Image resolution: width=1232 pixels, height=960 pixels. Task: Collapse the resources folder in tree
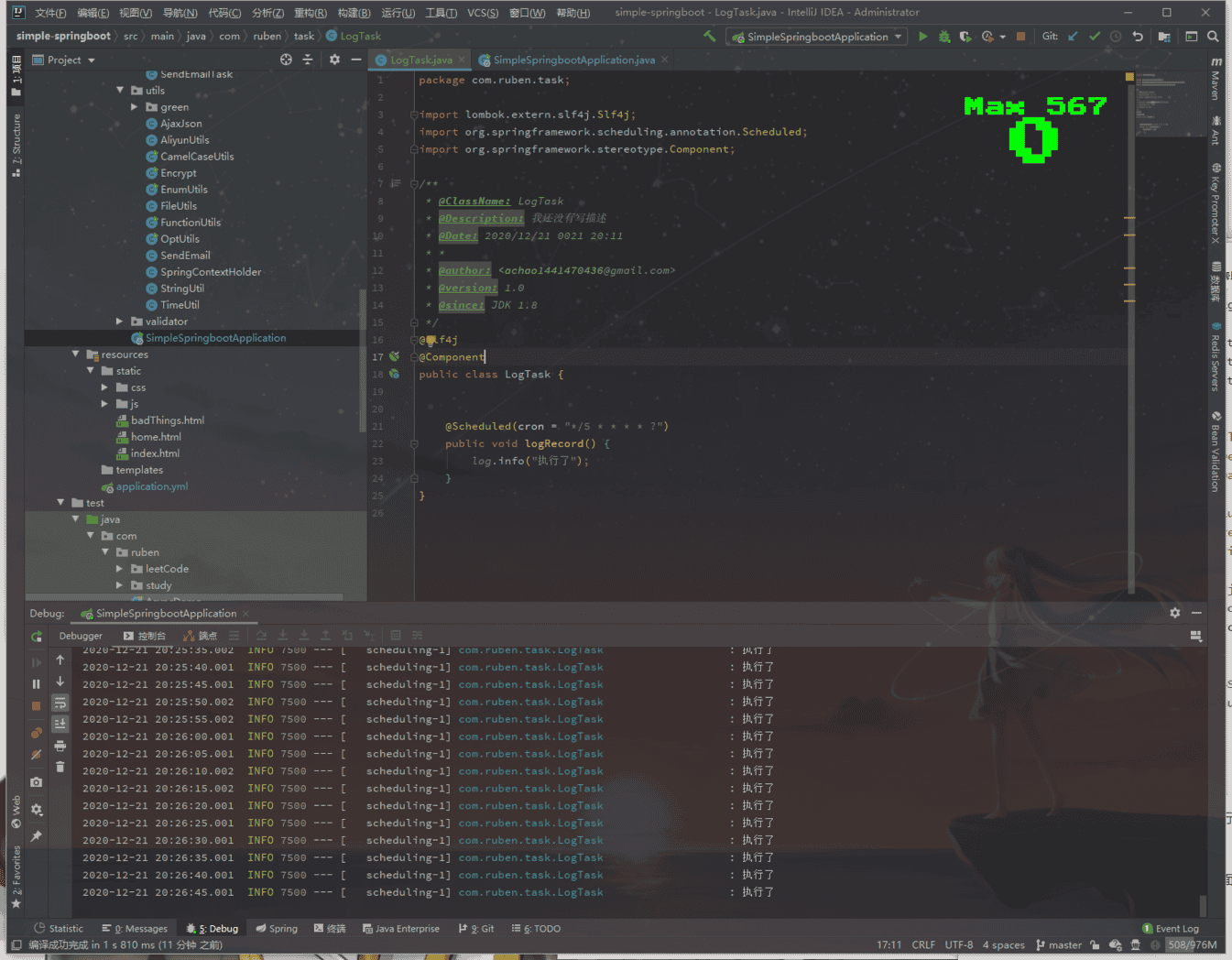(75, 355)
